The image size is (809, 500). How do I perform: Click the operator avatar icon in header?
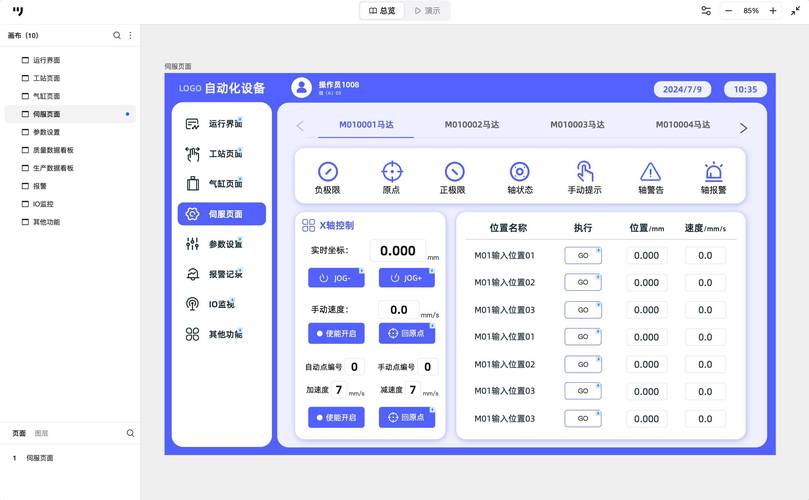click(301, 88)
